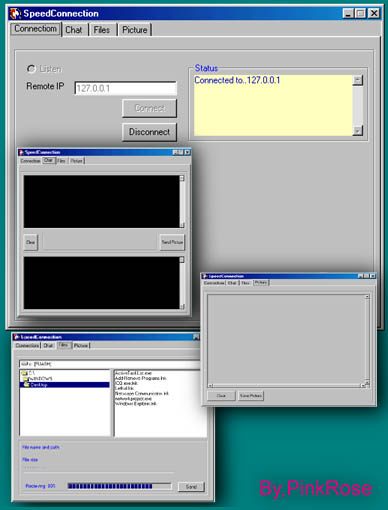The height and width of the screenshot is (510, 388).
Task: Select the Listen radio button
Action: pos(31,69)
